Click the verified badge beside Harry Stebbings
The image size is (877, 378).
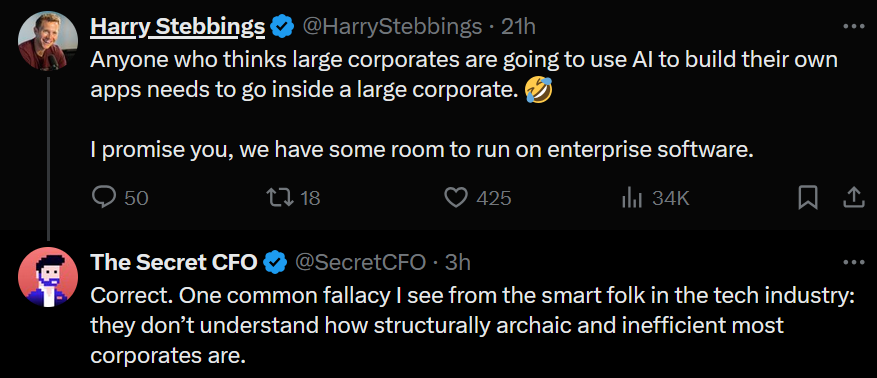pos(282,26)
